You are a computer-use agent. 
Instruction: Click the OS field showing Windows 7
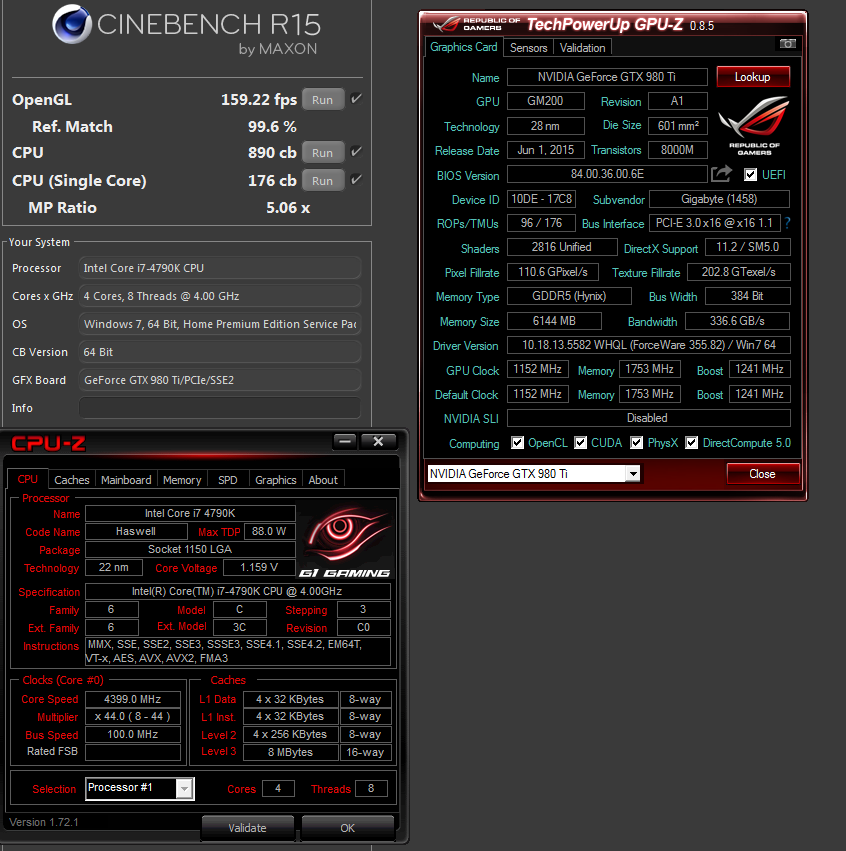pos(220,324)
